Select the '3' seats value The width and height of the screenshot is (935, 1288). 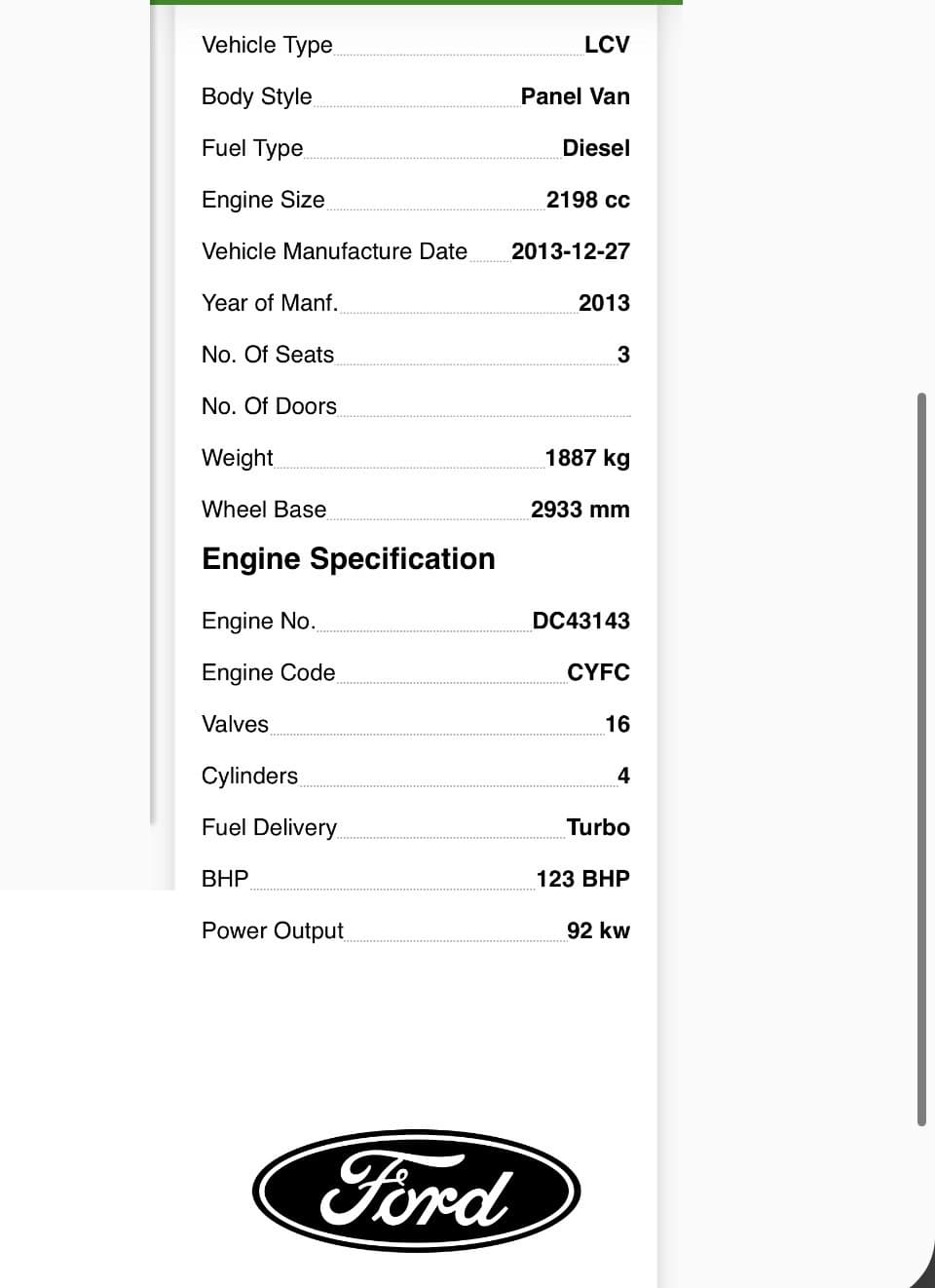(x=623, y=355)
